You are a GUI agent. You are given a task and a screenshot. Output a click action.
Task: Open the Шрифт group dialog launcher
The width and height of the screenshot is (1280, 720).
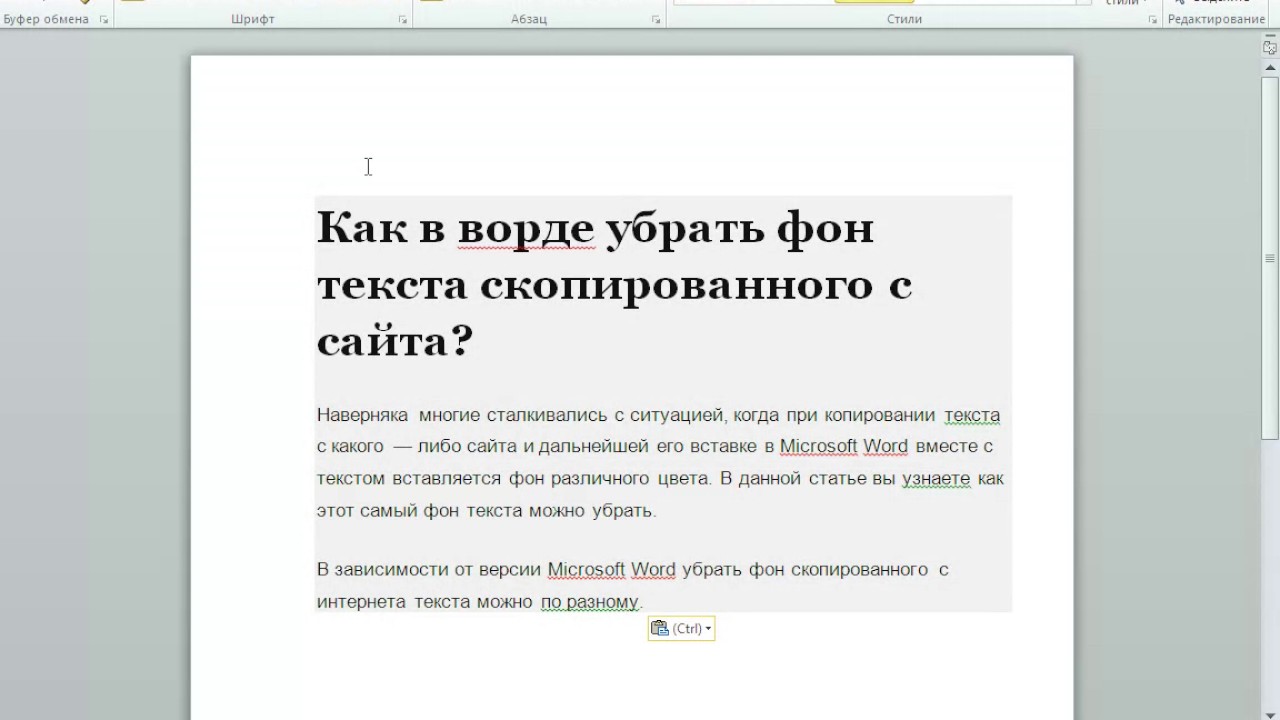402,19
